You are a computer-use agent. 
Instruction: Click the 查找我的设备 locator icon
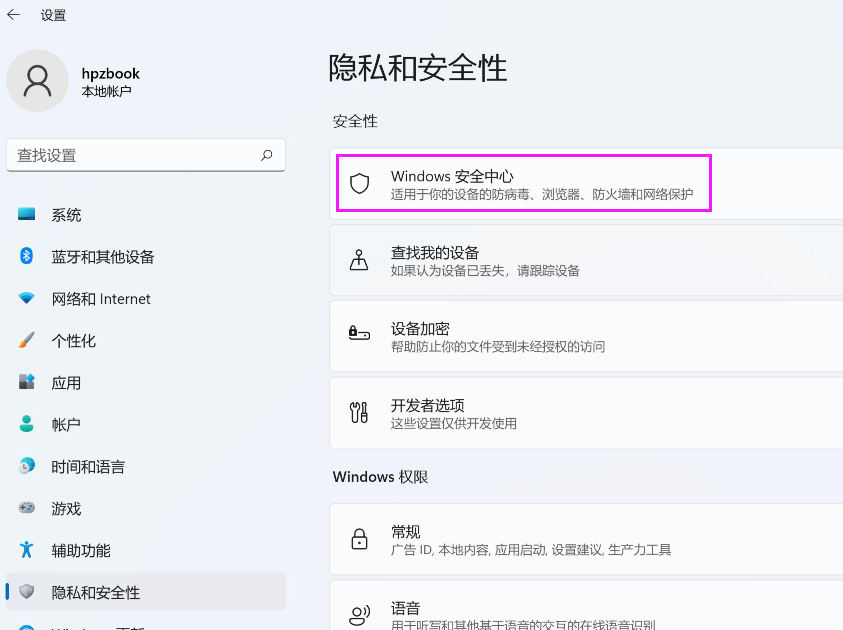coord(359,260)
